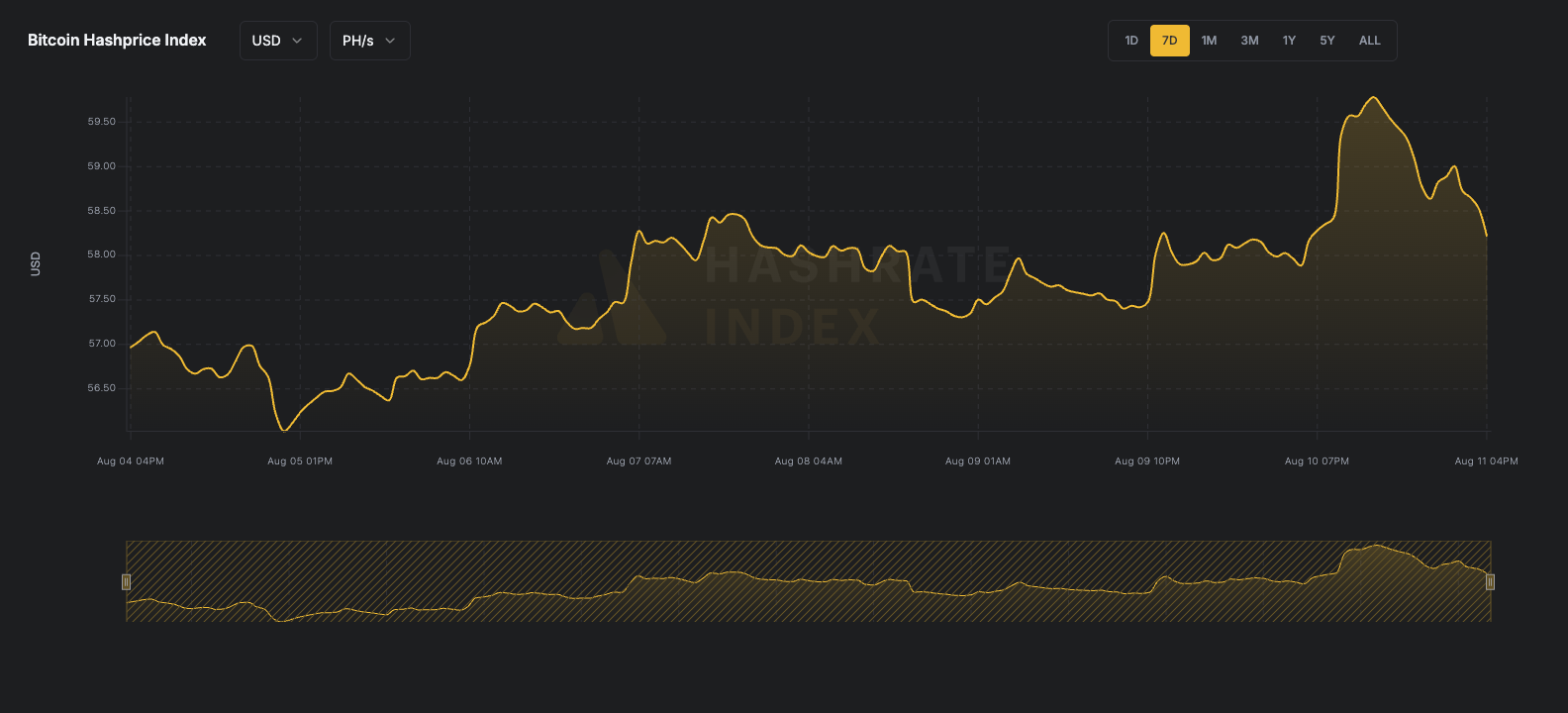Click the 58.00 y-axis value
This screenshot has height=713, width=1568.
(x=102, y=255)
